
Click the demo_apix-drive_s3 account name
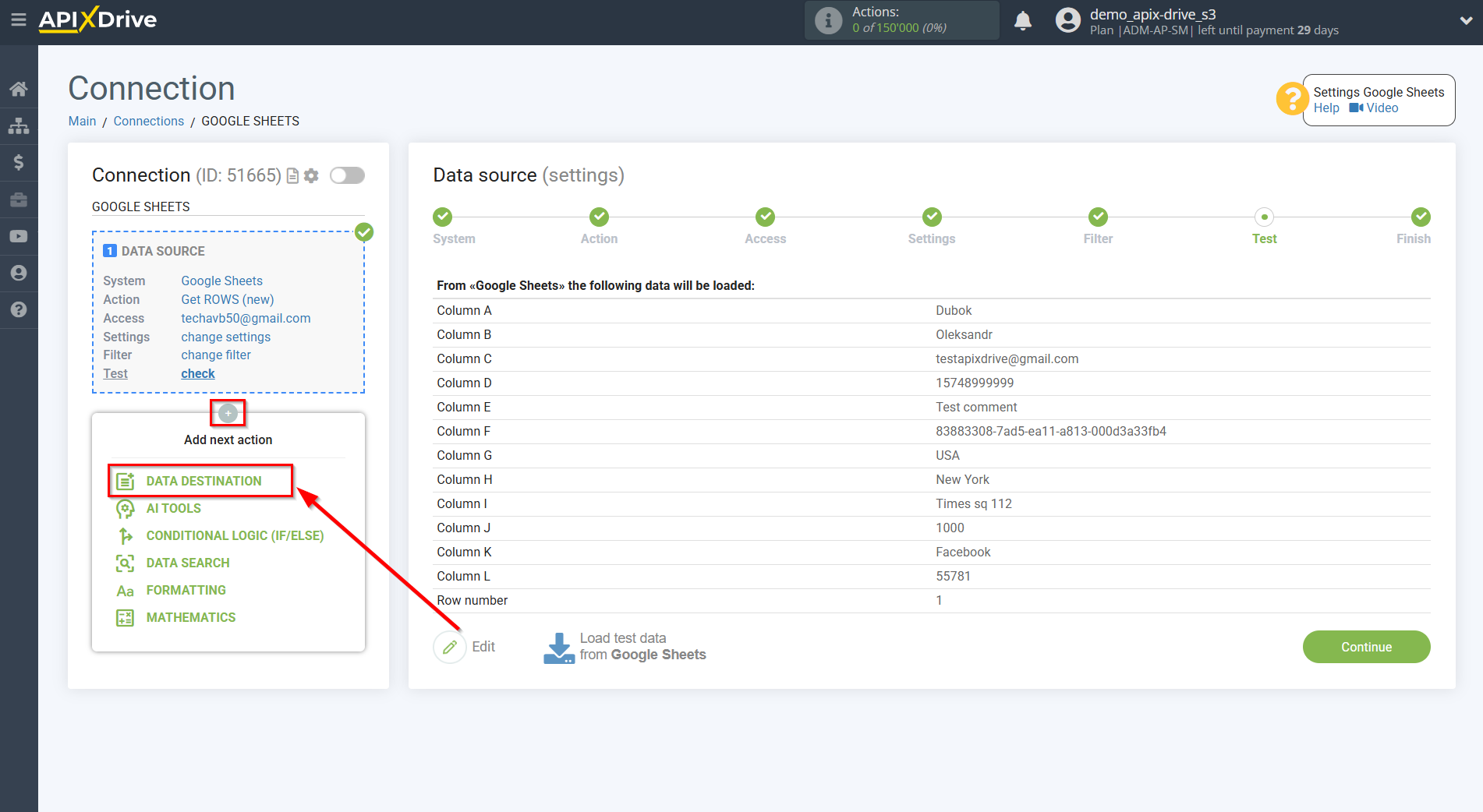point(1152,14)
